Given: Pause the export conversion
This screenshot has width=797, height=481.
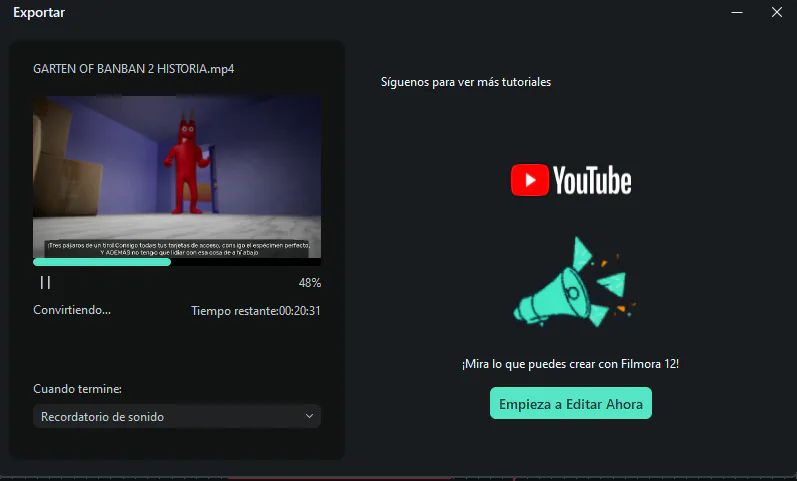Looking at the screenshot, I should click(45, 283).
